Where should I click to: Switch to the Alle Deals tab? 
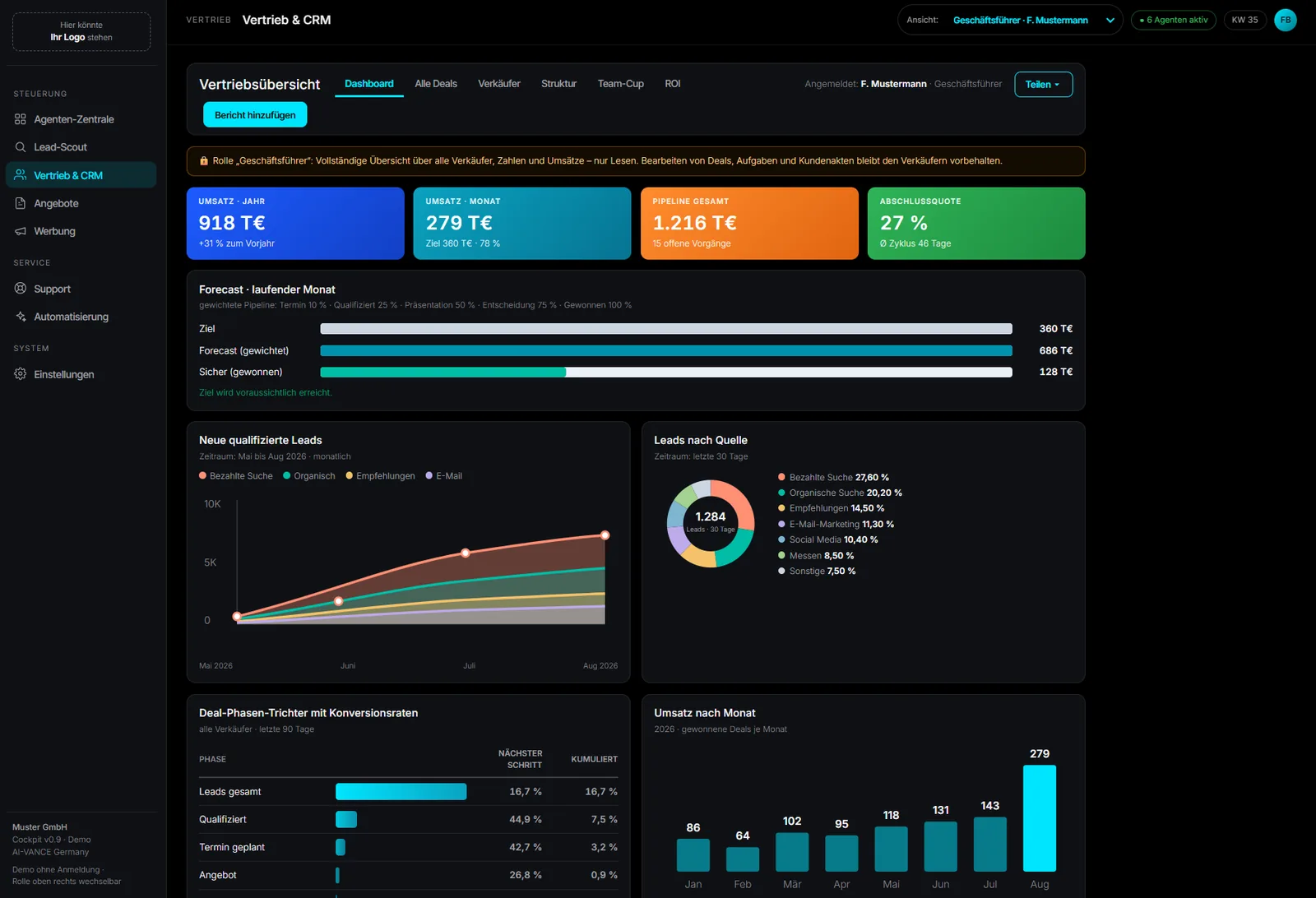pos(436,84)
